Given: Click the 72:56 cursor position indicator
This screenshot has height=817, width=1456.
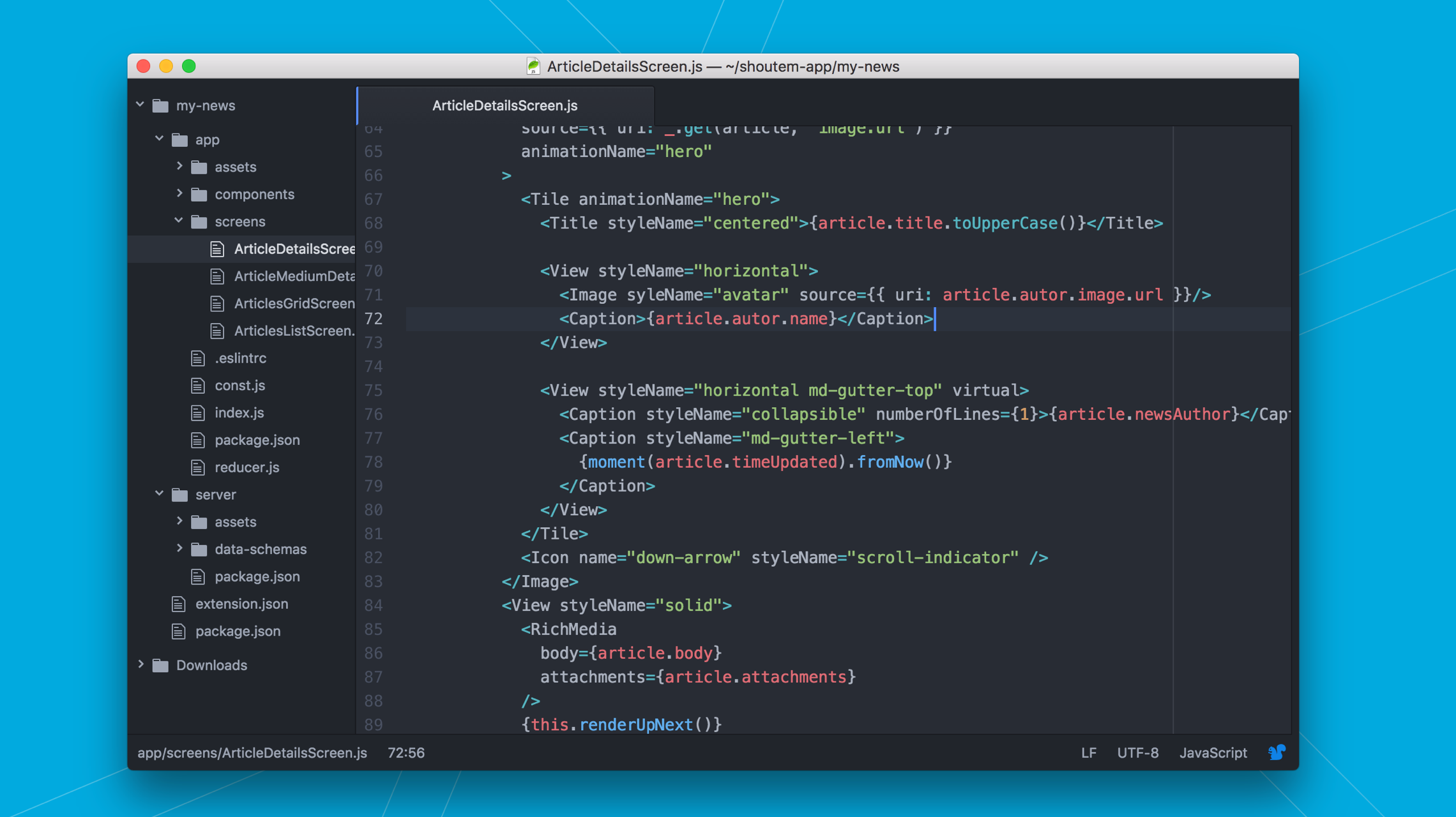Looking at the screenshot, I should (x=406, y=753).
